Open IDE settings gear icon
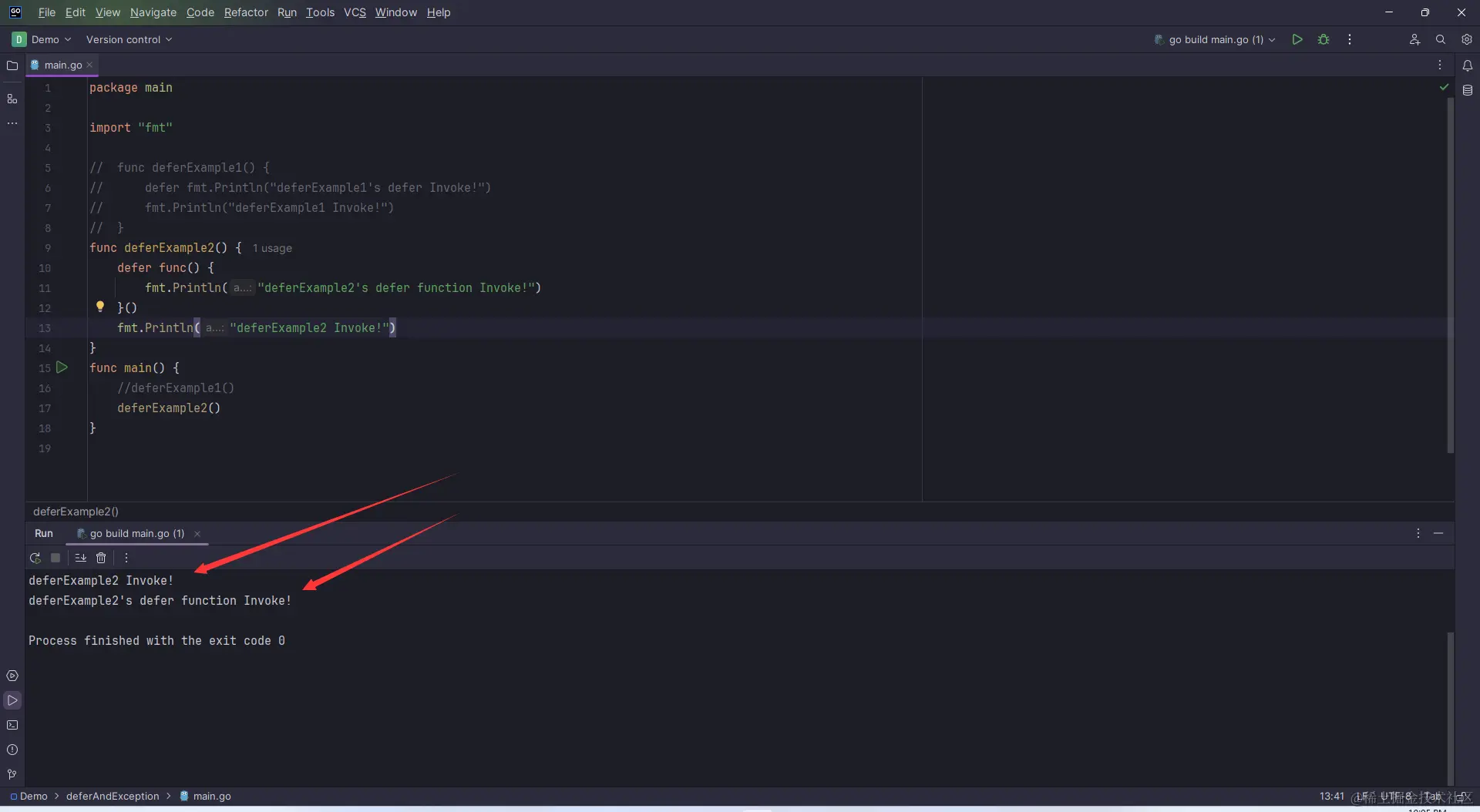 tap(1467, 39)
